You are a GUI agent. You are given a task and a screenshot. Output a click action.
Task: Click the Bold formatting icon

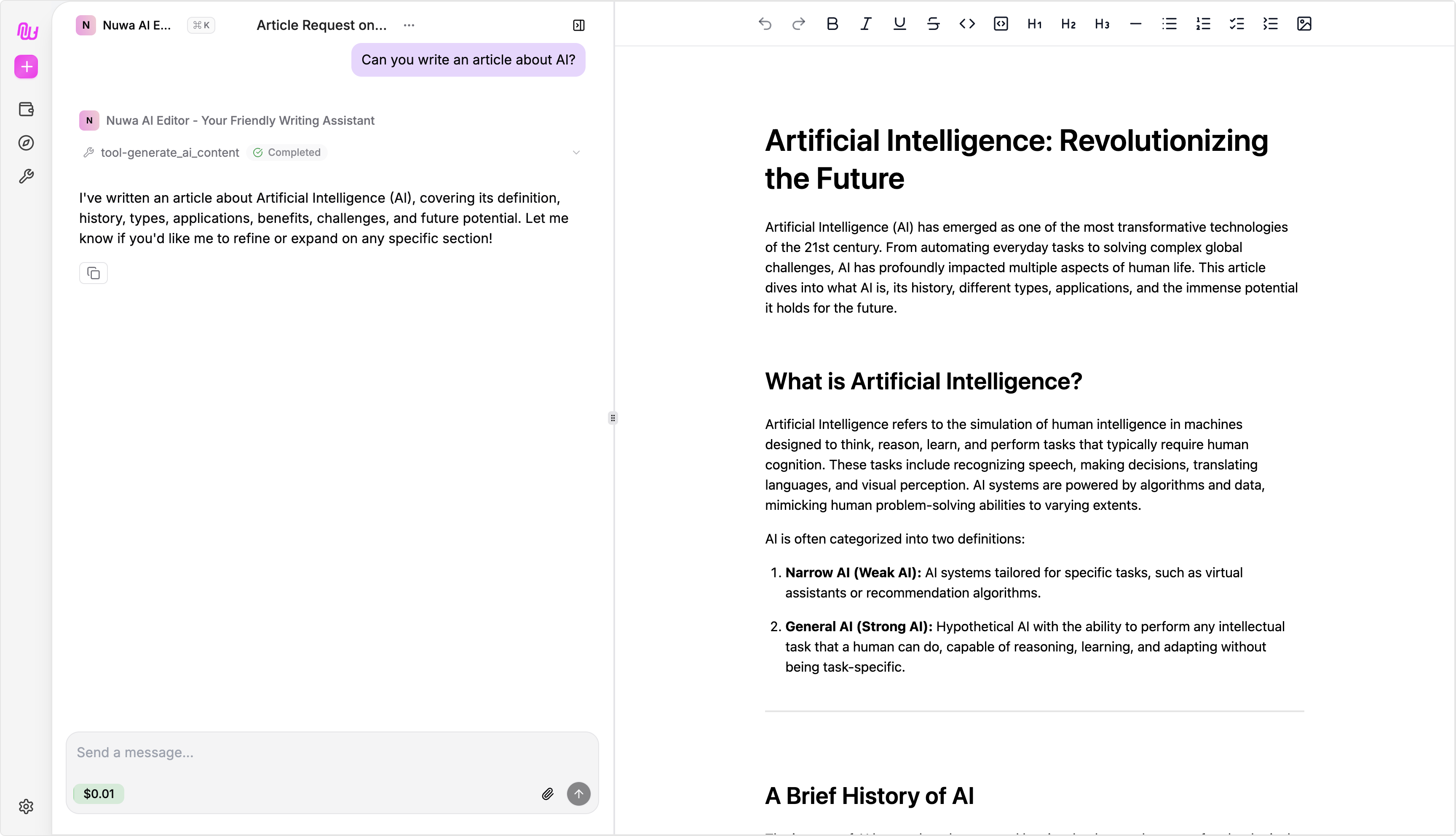click(x=832, y=24)
